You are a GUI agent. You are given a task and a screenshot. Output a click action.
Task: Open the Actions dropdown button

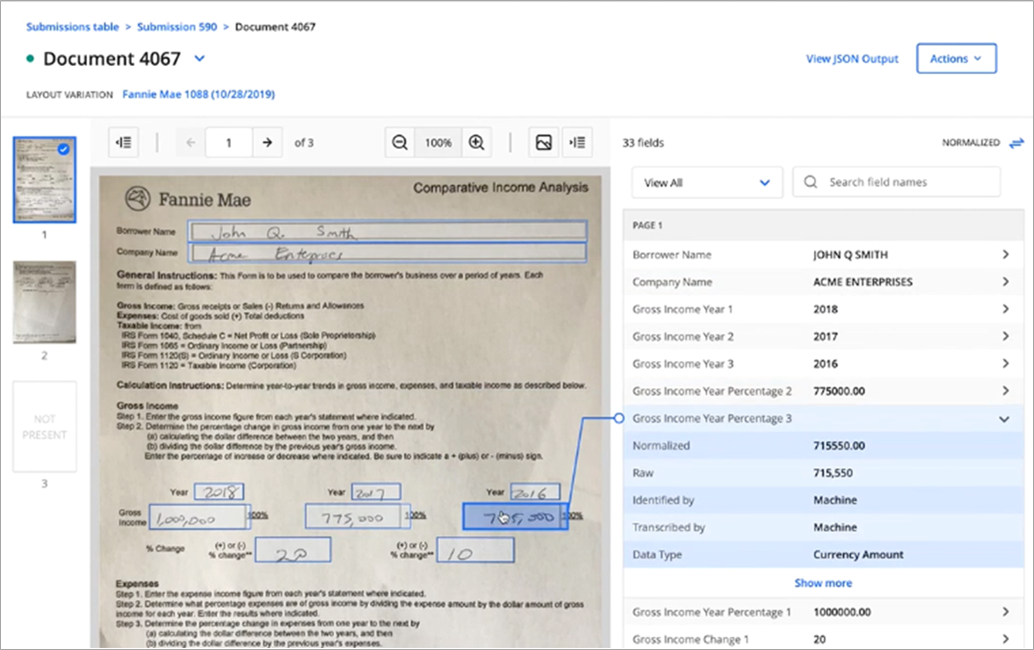click(x=956, y=59)
